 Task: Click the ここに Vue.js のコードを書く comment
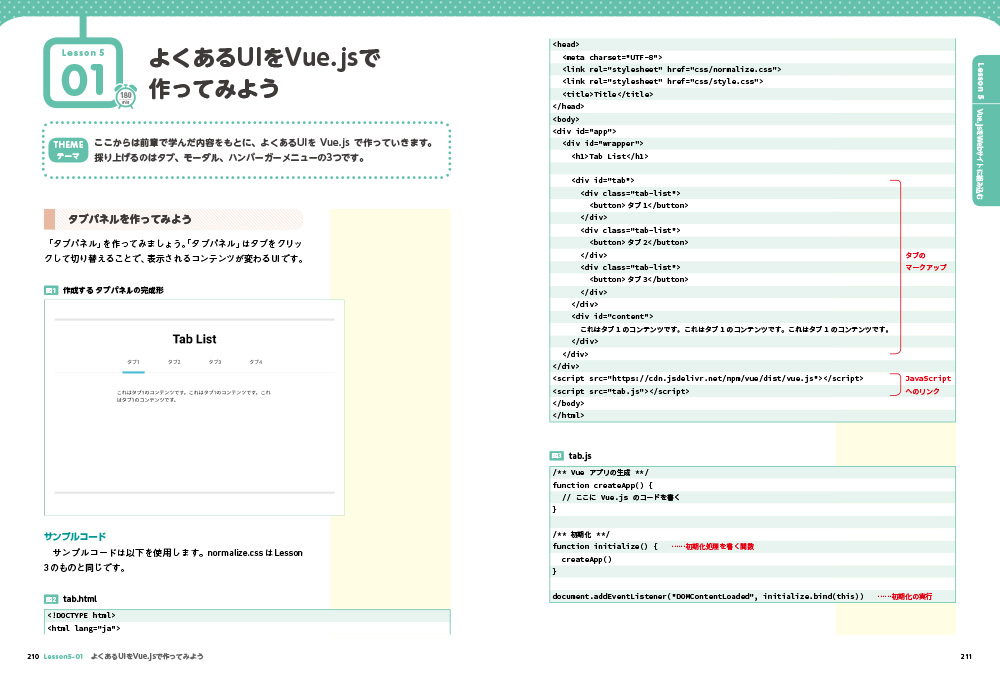tap(621, 497)
